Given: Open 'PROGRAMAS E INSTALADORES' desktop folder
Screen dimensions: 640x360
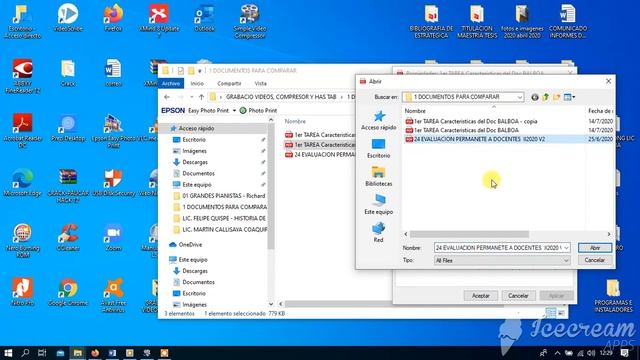Looking at the screenshot, I should point(613,296).
